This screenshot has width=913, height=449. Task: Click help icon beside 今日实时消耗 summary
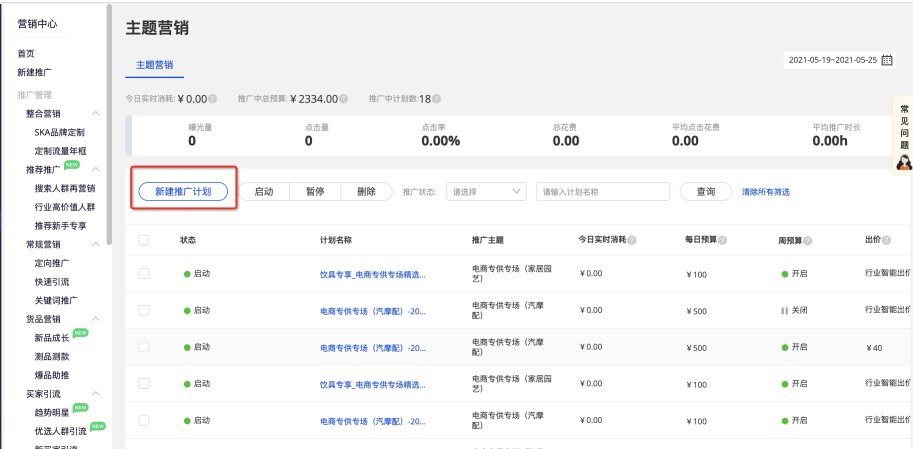(x=214, y=99)
